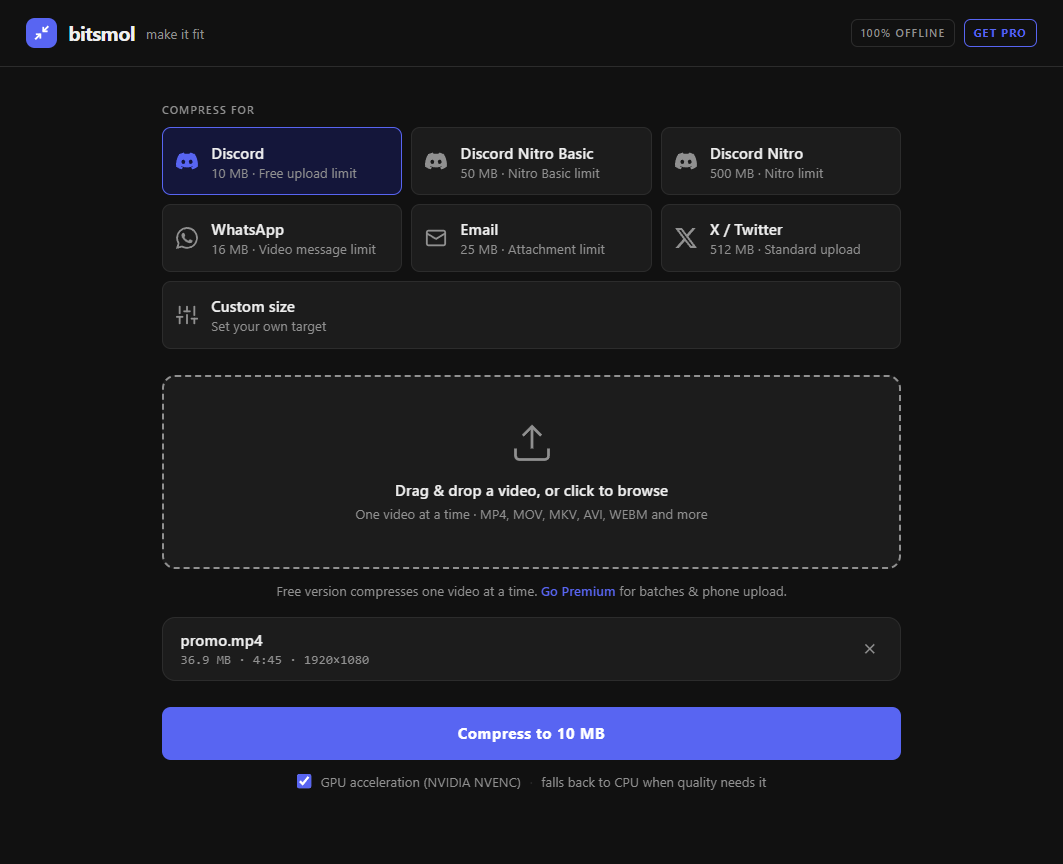Choose the Discord Nitro 500 MB preset
The height and width of the screenshot is (864, 1063).
(781, 161)
